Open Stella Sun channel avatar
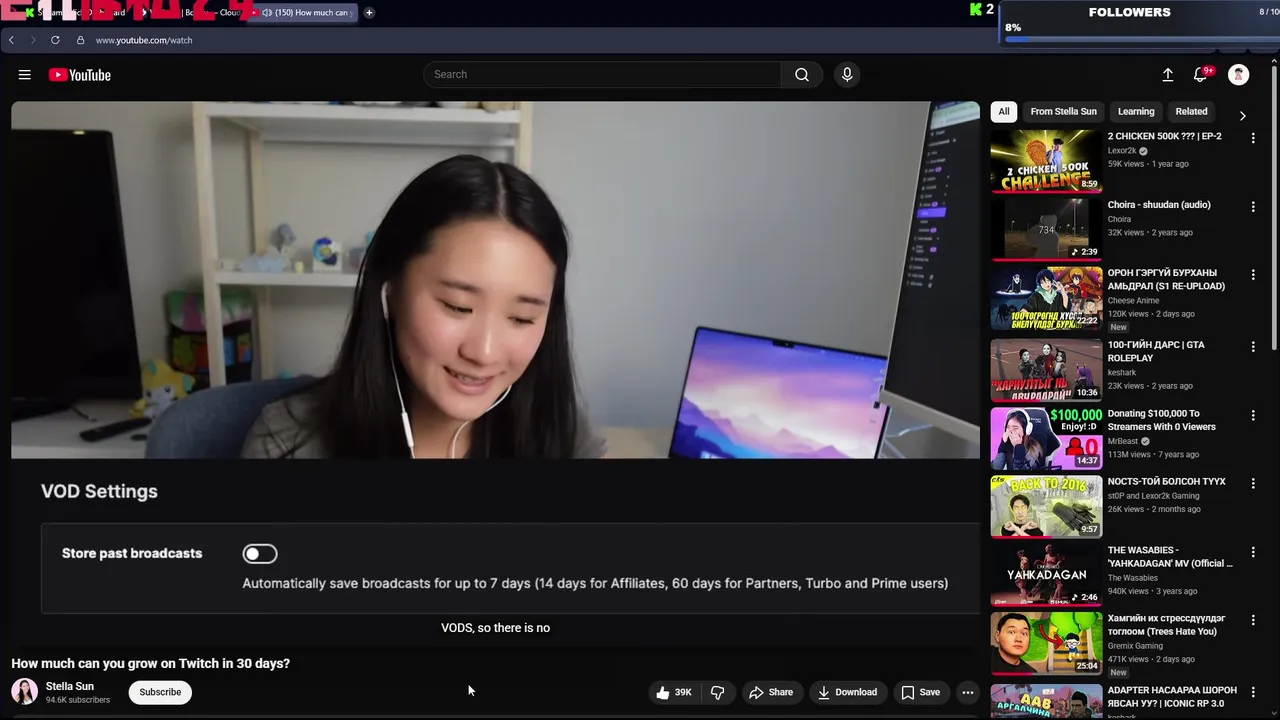Screen dimensions: 1280x720 pos(24,691)
